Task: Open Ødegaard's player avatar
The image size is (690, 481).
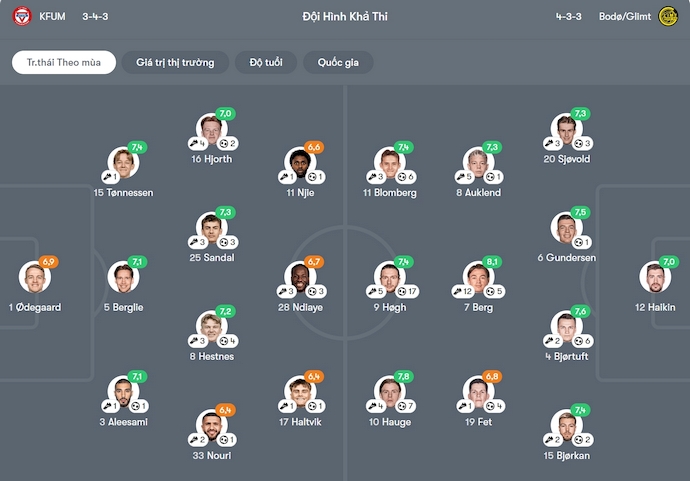Action: [35, 277]
